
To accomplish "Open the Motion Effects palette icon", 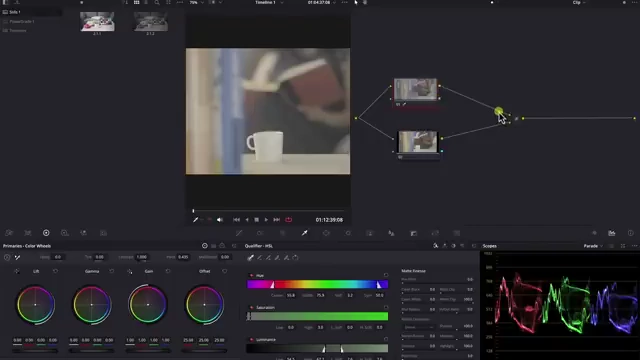I will tap(103, 233).
